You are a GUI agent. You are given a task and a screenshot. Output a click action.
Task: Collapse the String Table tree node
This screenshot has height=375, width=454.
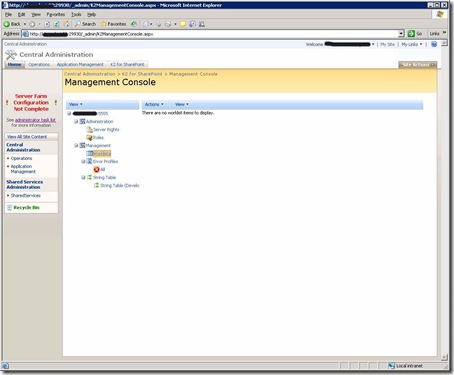coord(83,177)
